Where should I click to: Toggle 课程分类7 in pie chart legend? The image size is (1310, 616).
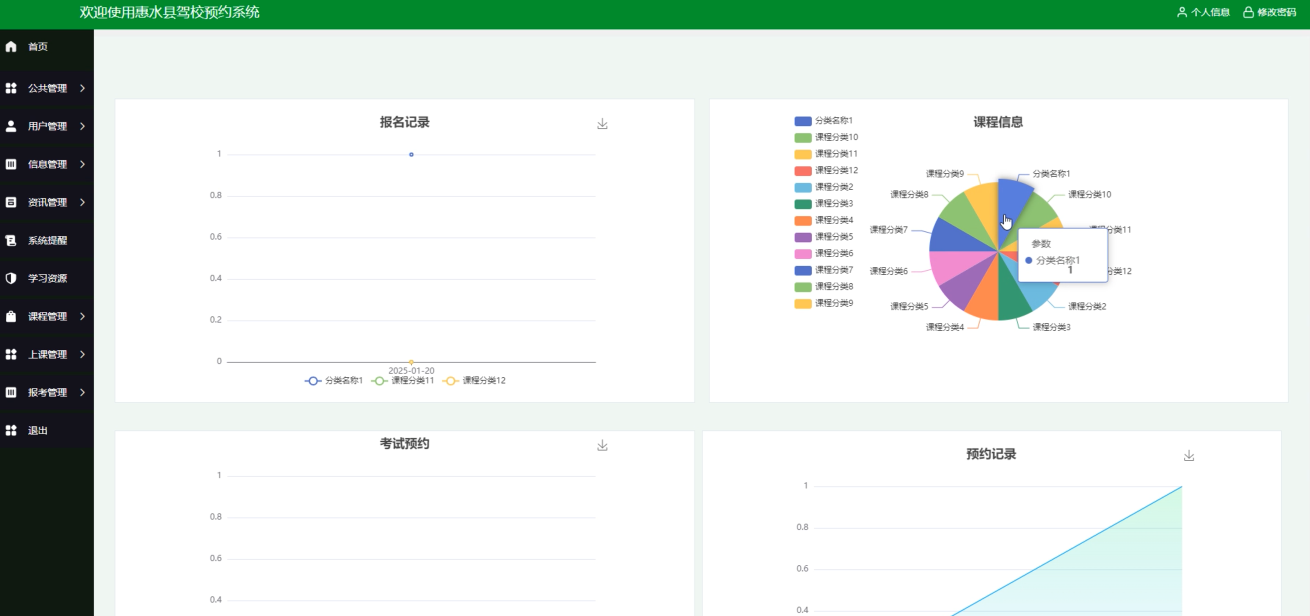pos(824,270)
